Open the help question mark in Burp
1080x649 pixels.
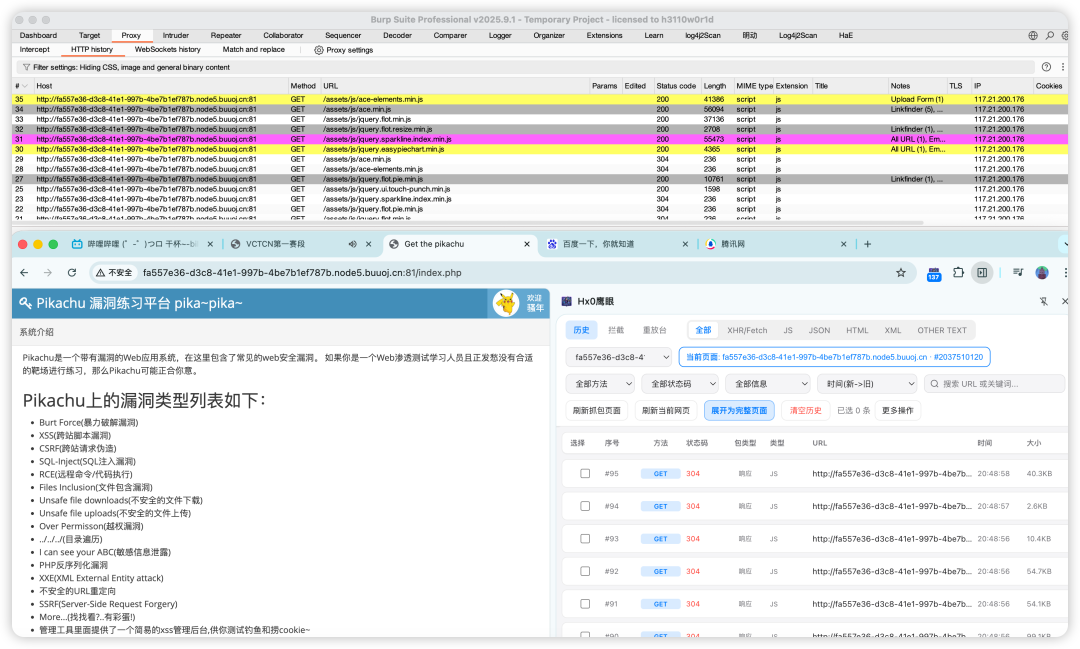tap(1046, 67)
